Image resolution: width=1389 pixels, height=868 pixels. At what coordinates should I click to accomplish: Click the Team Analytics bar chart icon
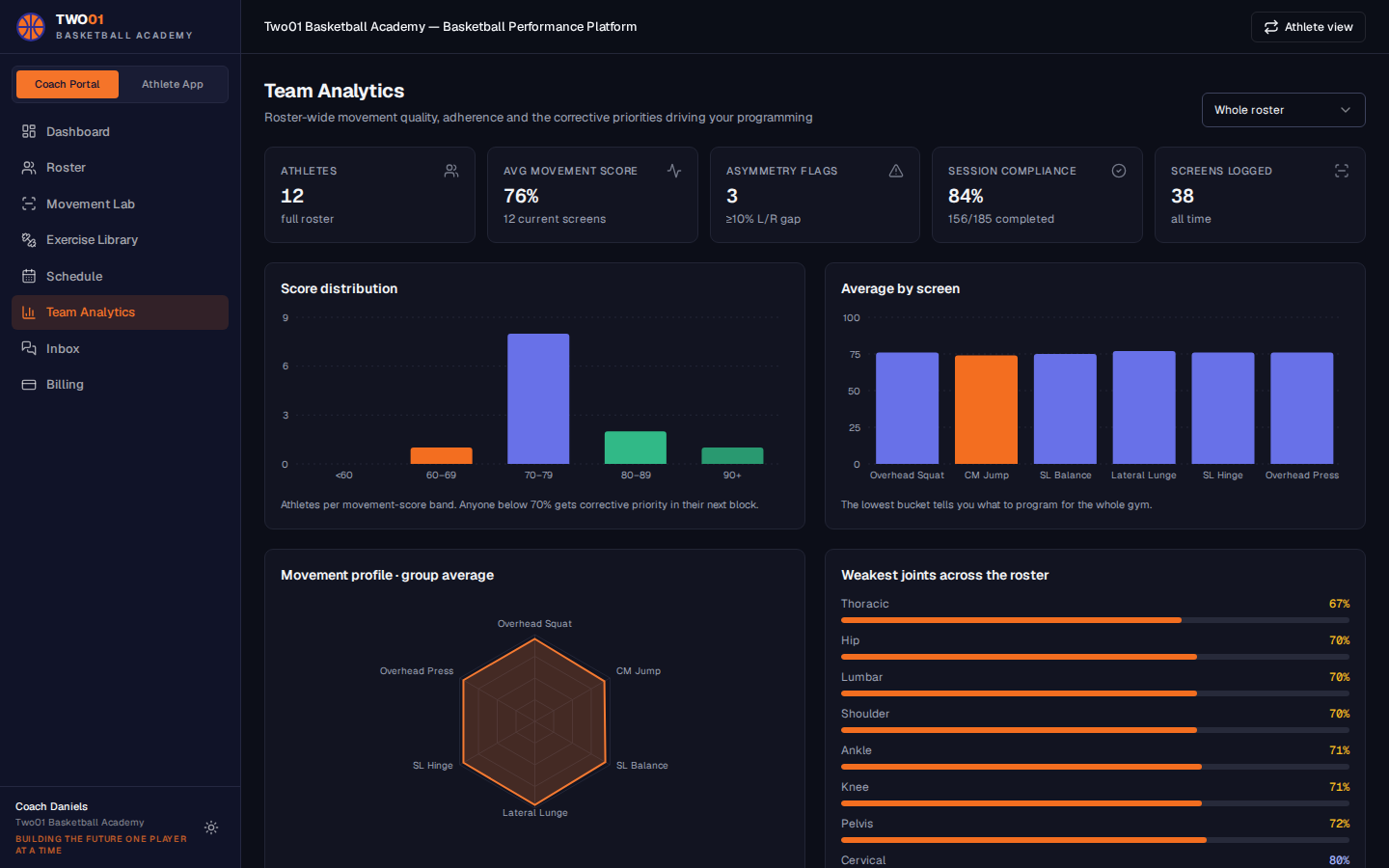coord(29,312)
